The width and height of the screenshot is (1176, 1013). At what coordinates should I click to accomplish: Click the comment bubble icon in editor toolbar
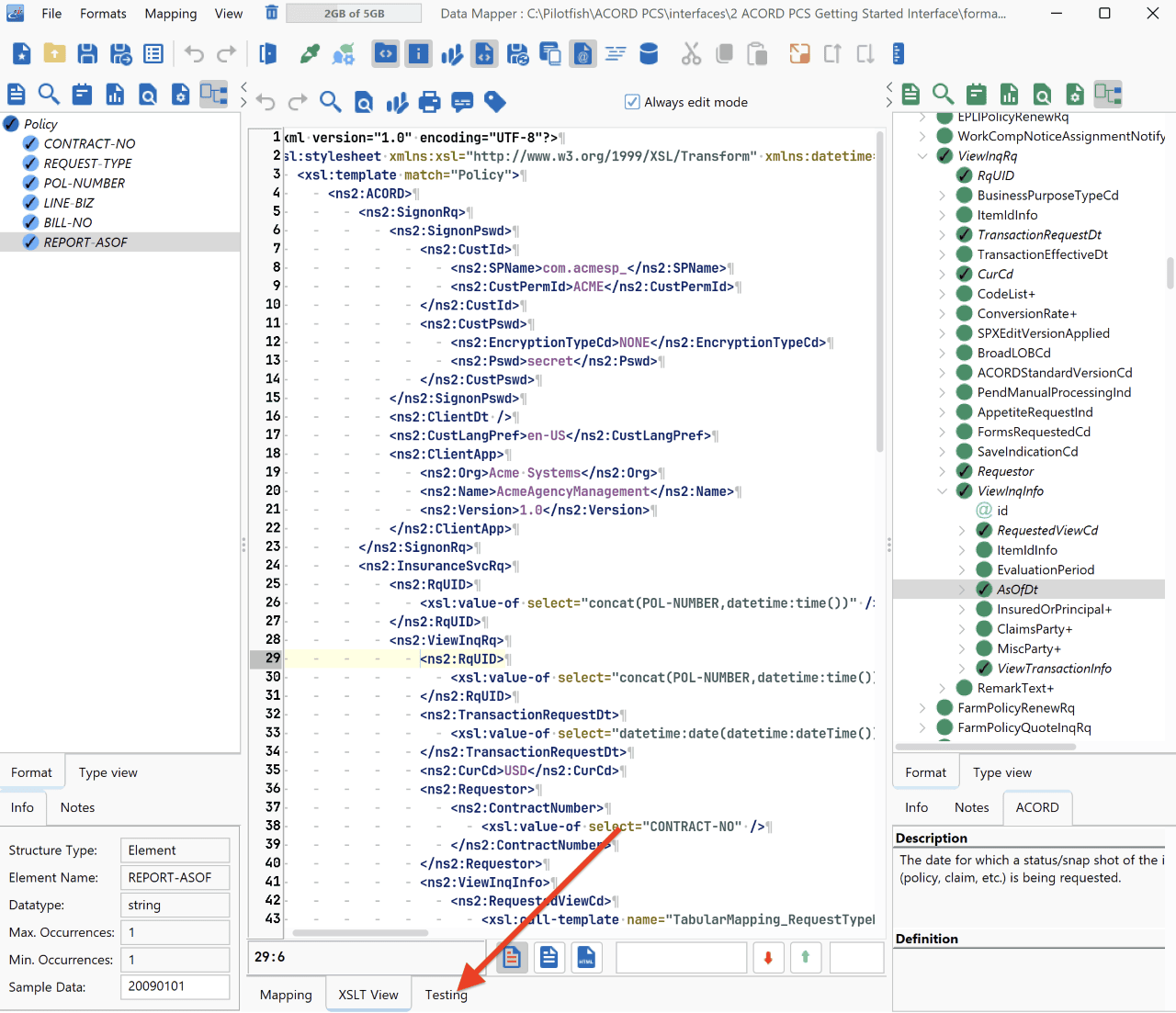[x=462, y=102]
